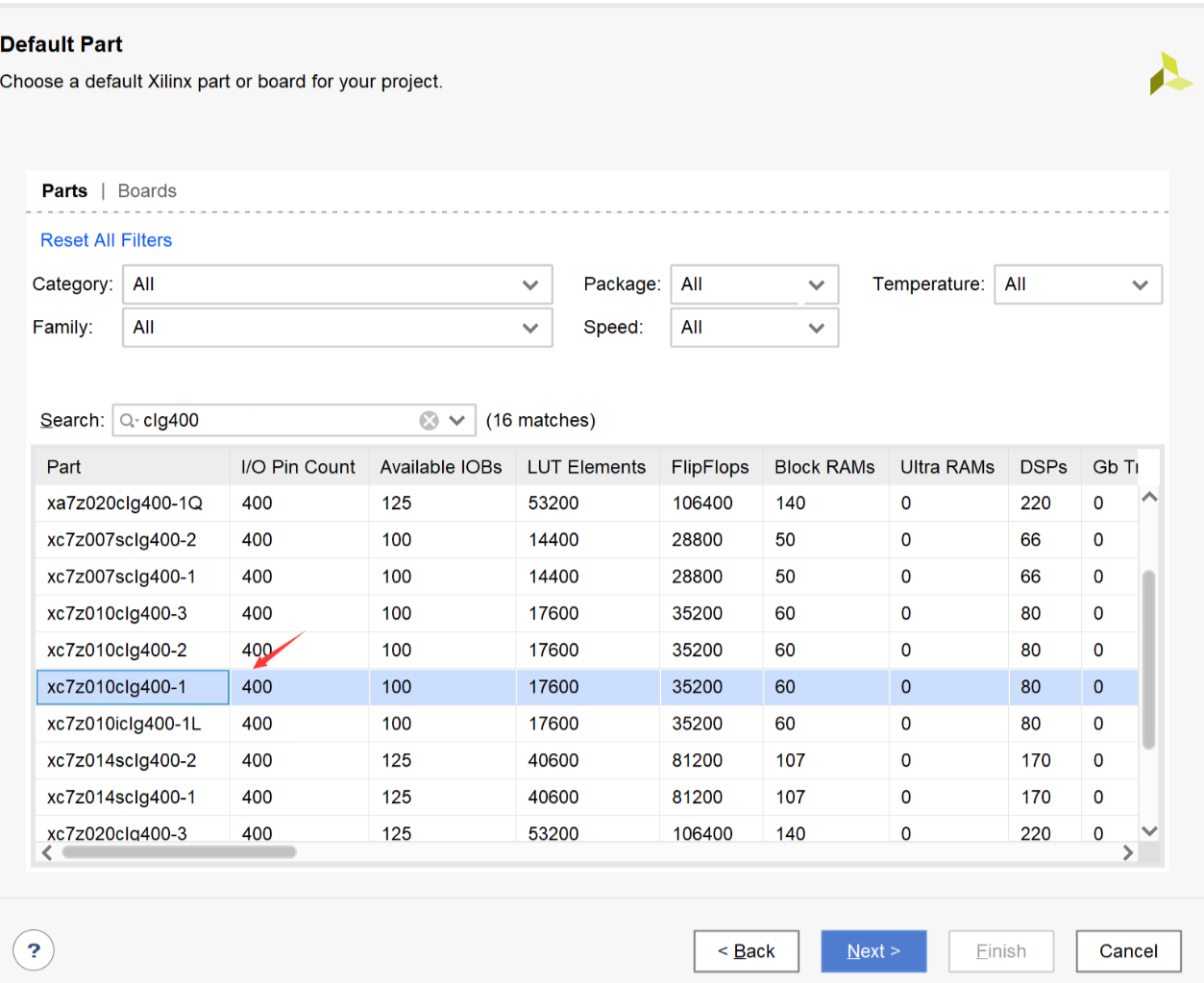This screenshot has width=1204, height=983.
Task: Click the horizontal scroll right arrow
Action: (1128, 852)
